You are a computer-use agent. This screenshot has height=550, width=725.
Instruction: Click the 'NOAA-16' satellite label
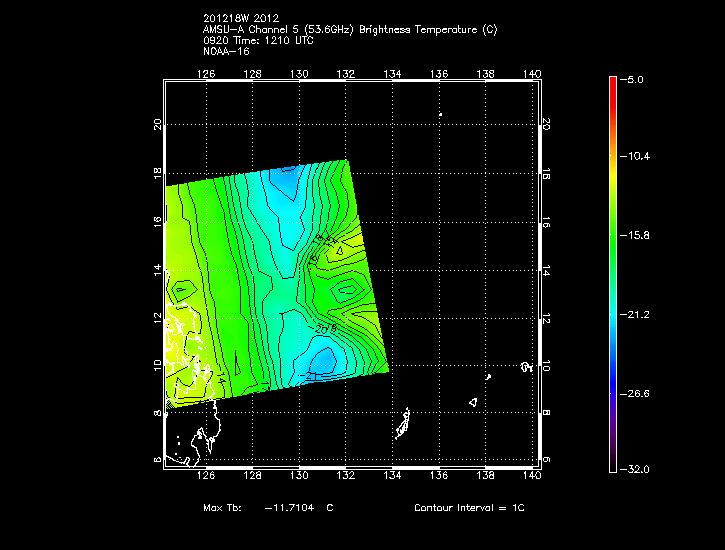[225, 51]
